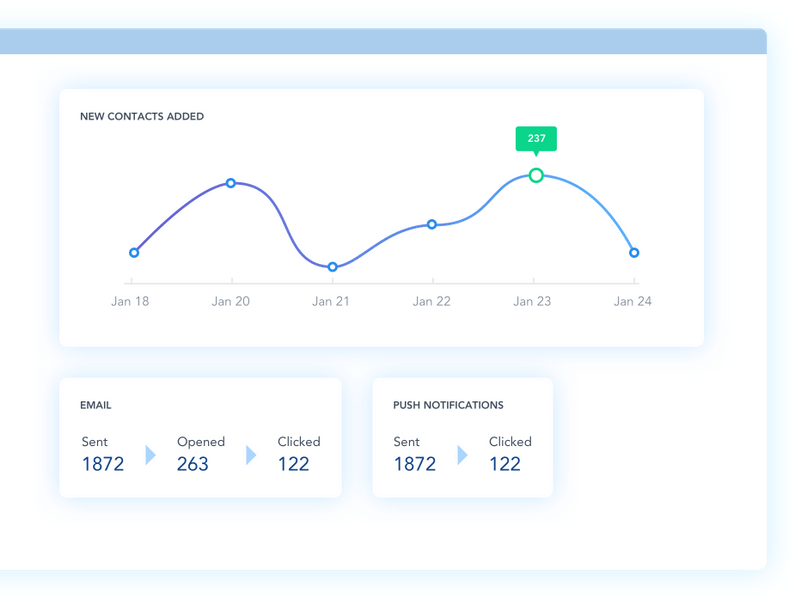Open the Email Opened count 263
This screenshot has height=603, width=800.
pyautogui.click(x=193, y=464)
